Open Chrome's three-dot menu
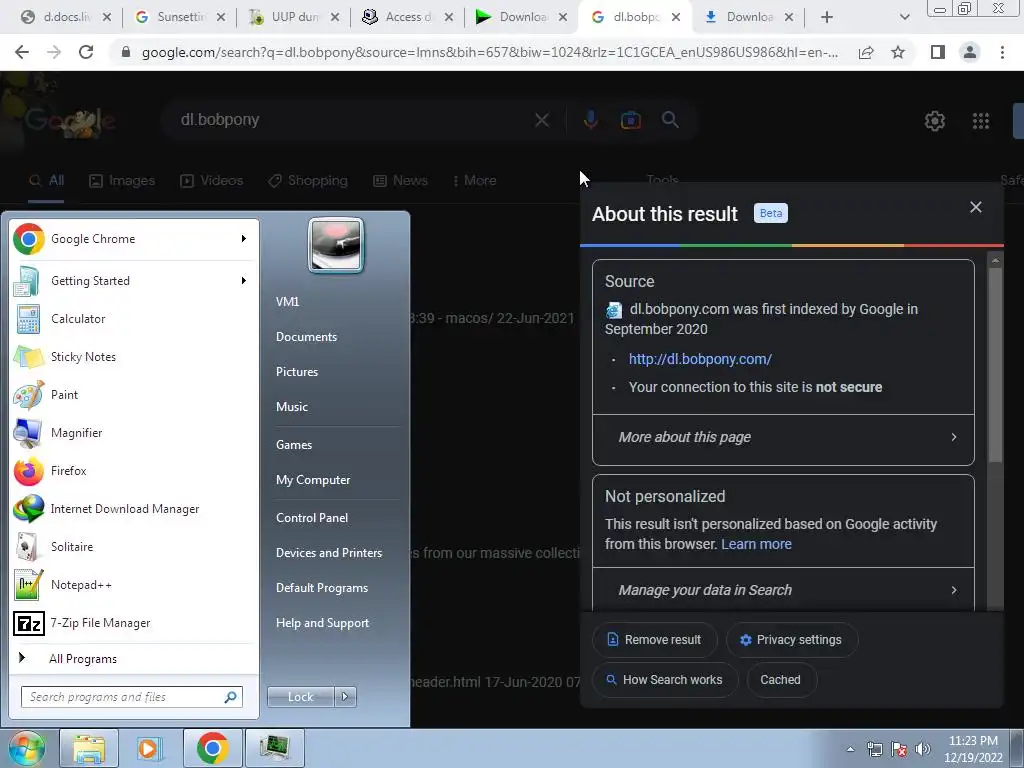The height and width of the screenshot is (768, 1024). (x=1002, y=52)
